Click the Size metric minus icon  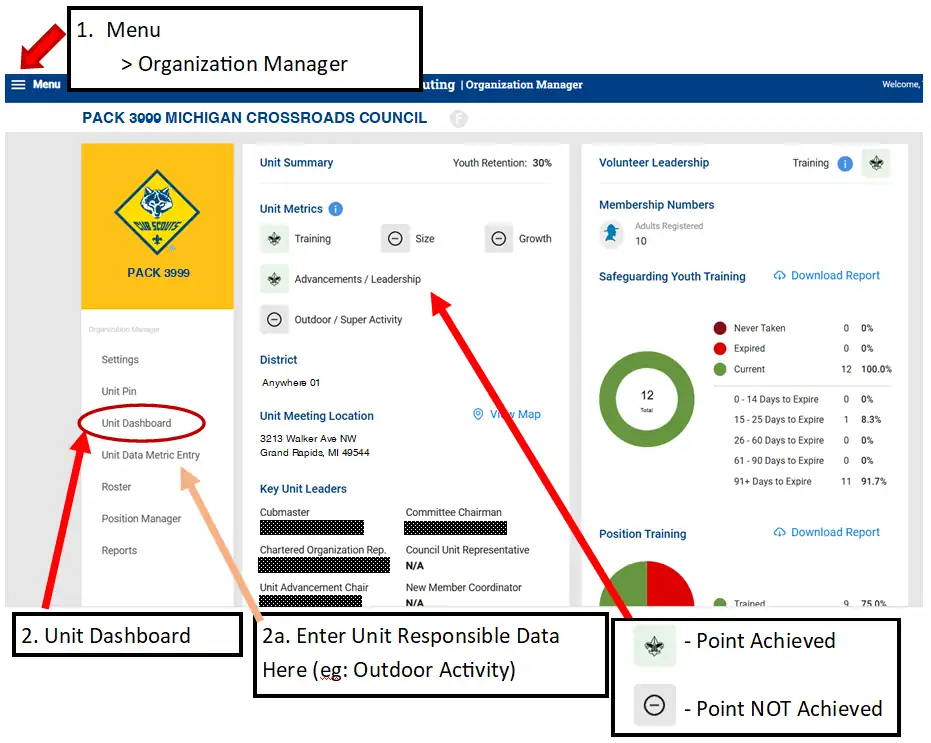(395, 239)
